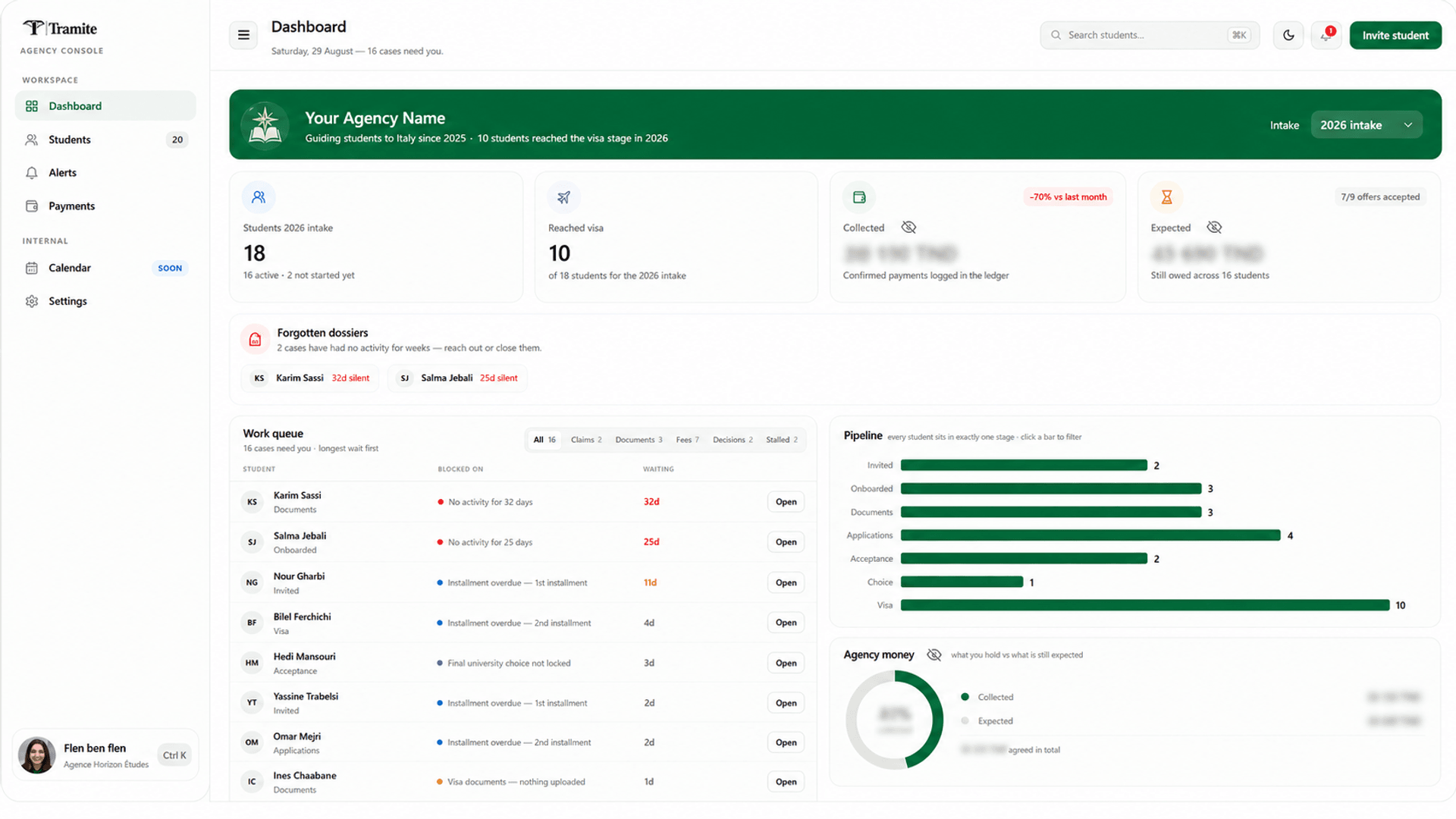Toggle Agency money visibility with the eye icon
Image resolution: width=1456 pixels, height=819 pixels.
934,654
